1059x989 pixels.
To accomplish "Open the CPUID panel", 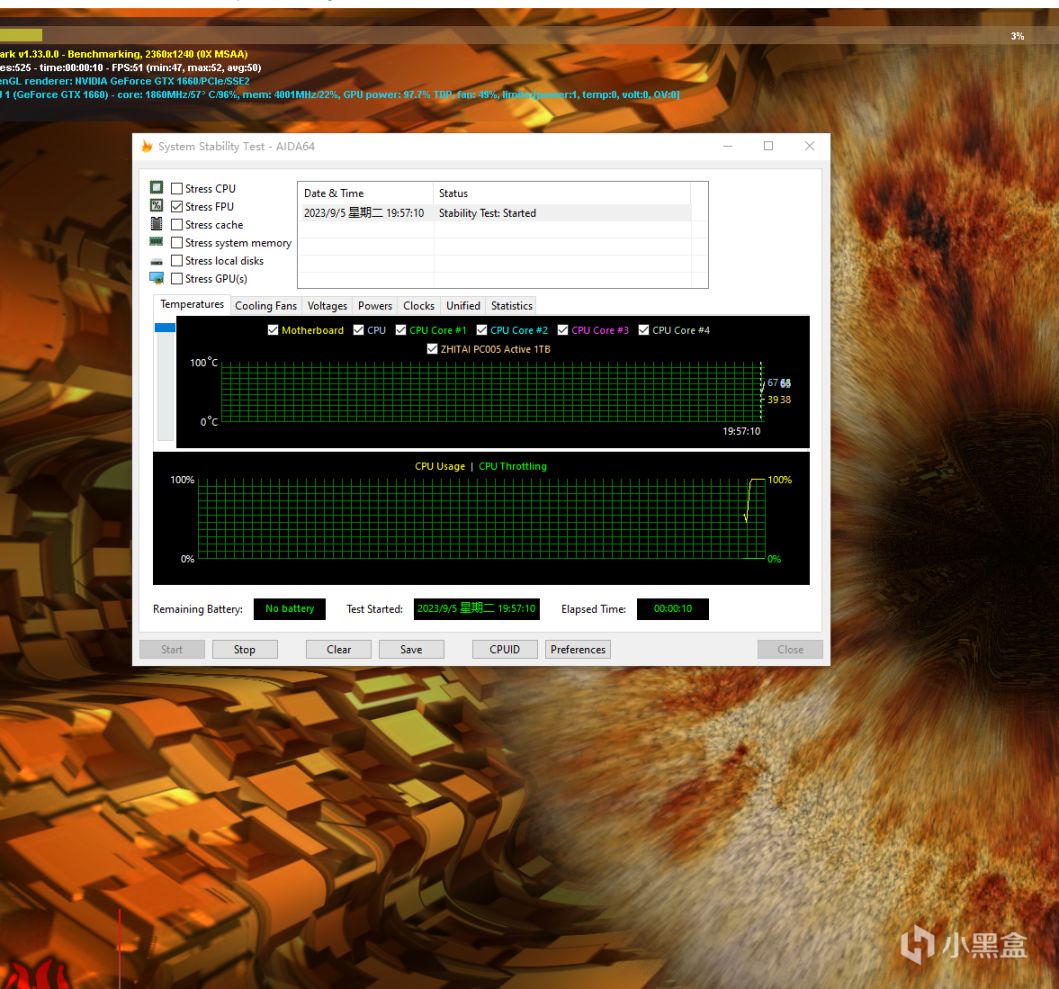I will coord(505,649).
